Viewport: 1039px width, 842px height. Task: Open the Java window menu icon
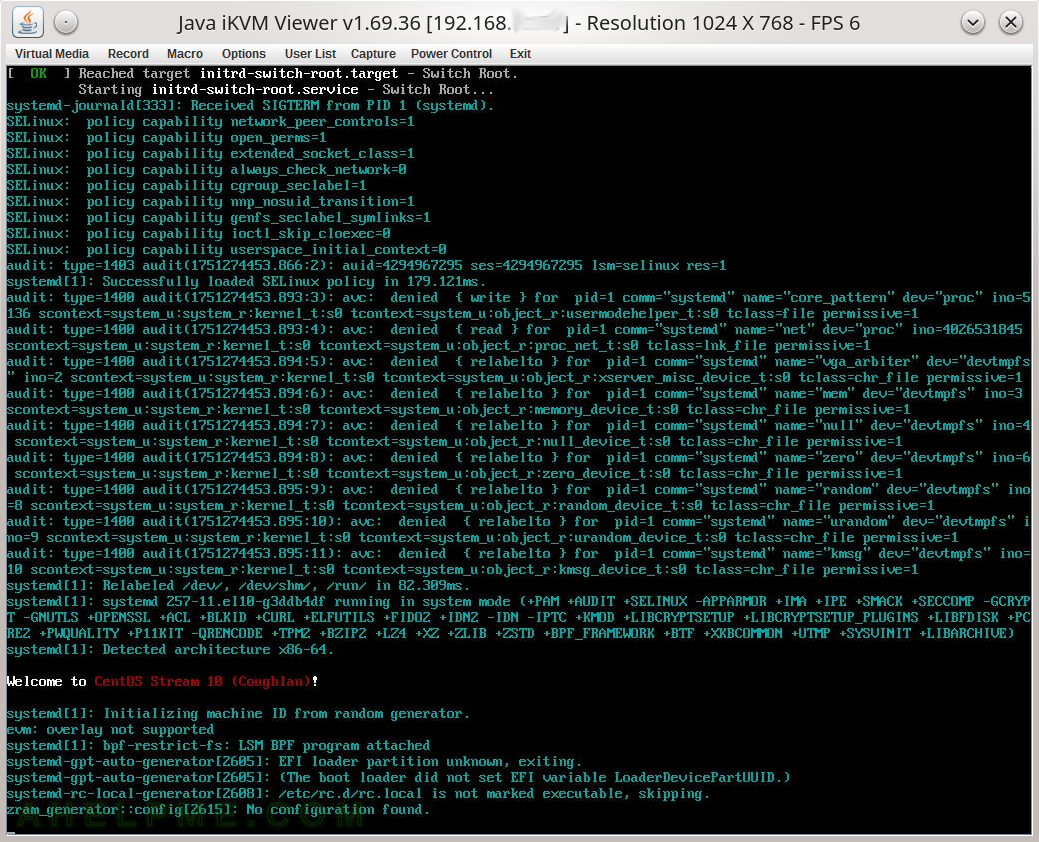(28, 23)
